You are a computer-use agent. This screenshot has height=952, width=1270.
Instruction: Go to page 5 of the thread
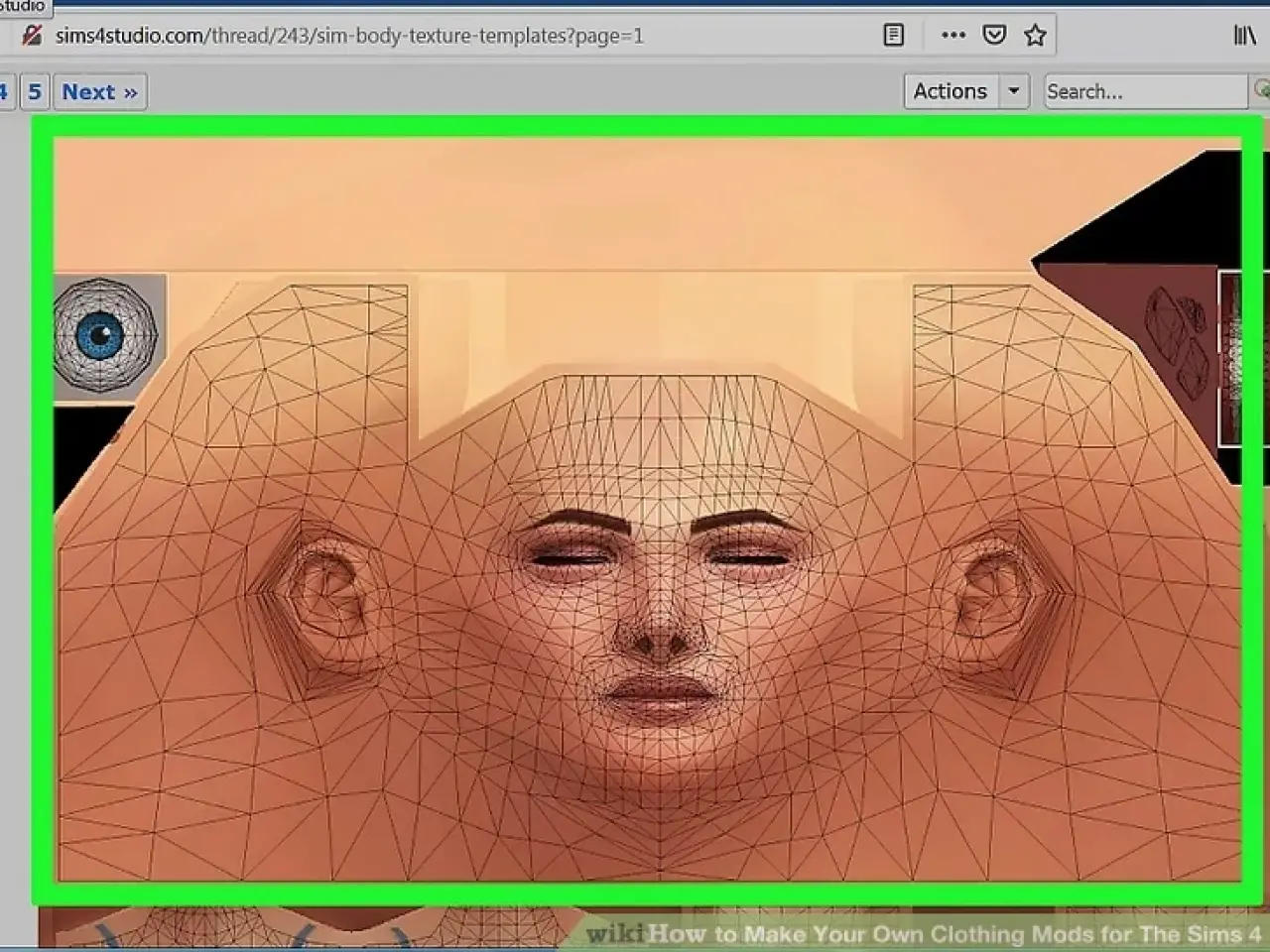pos(35,92)
